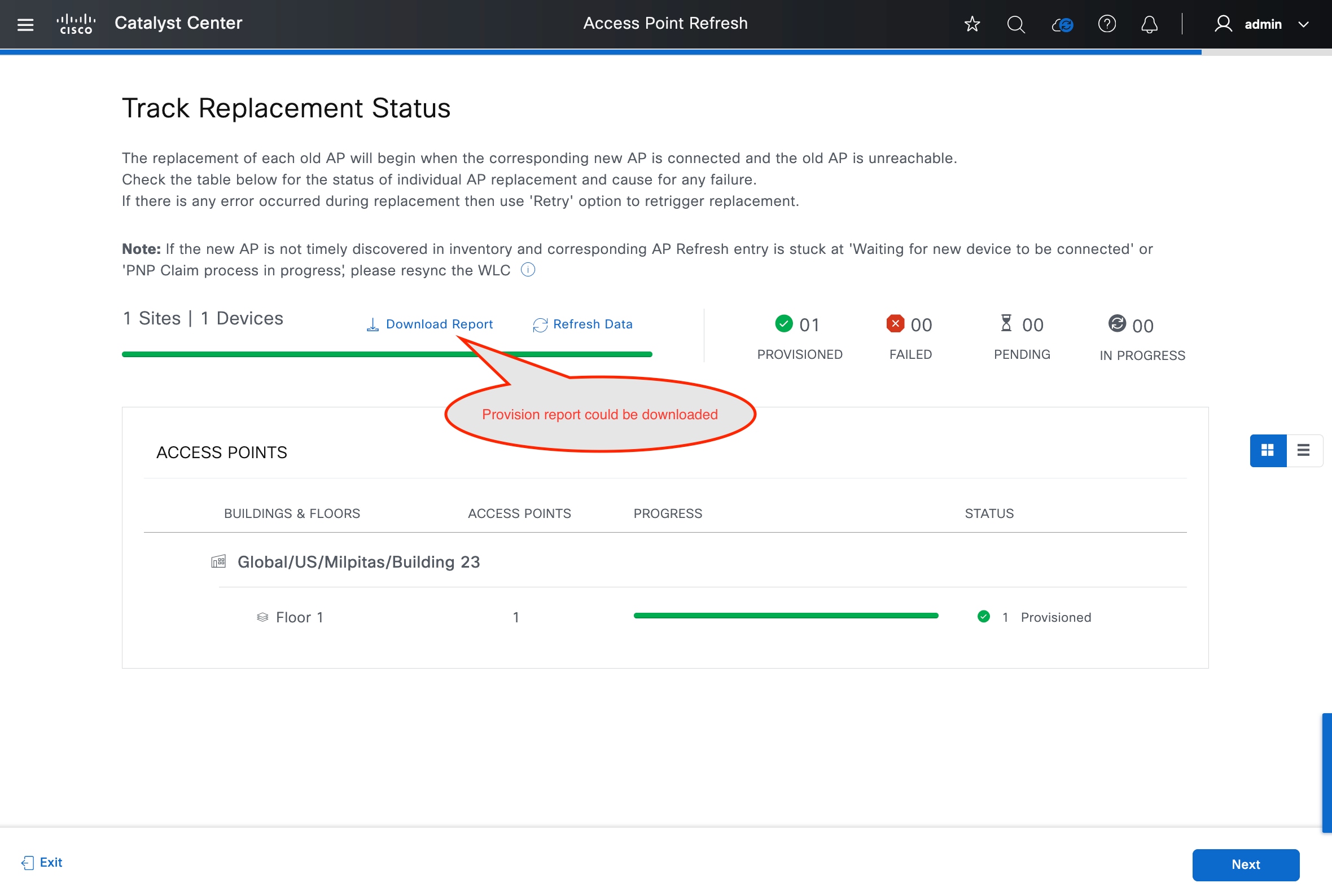The image size is (1332, 896).
Task: Switch to grid card view
Action: click(x=1268, y=450)
